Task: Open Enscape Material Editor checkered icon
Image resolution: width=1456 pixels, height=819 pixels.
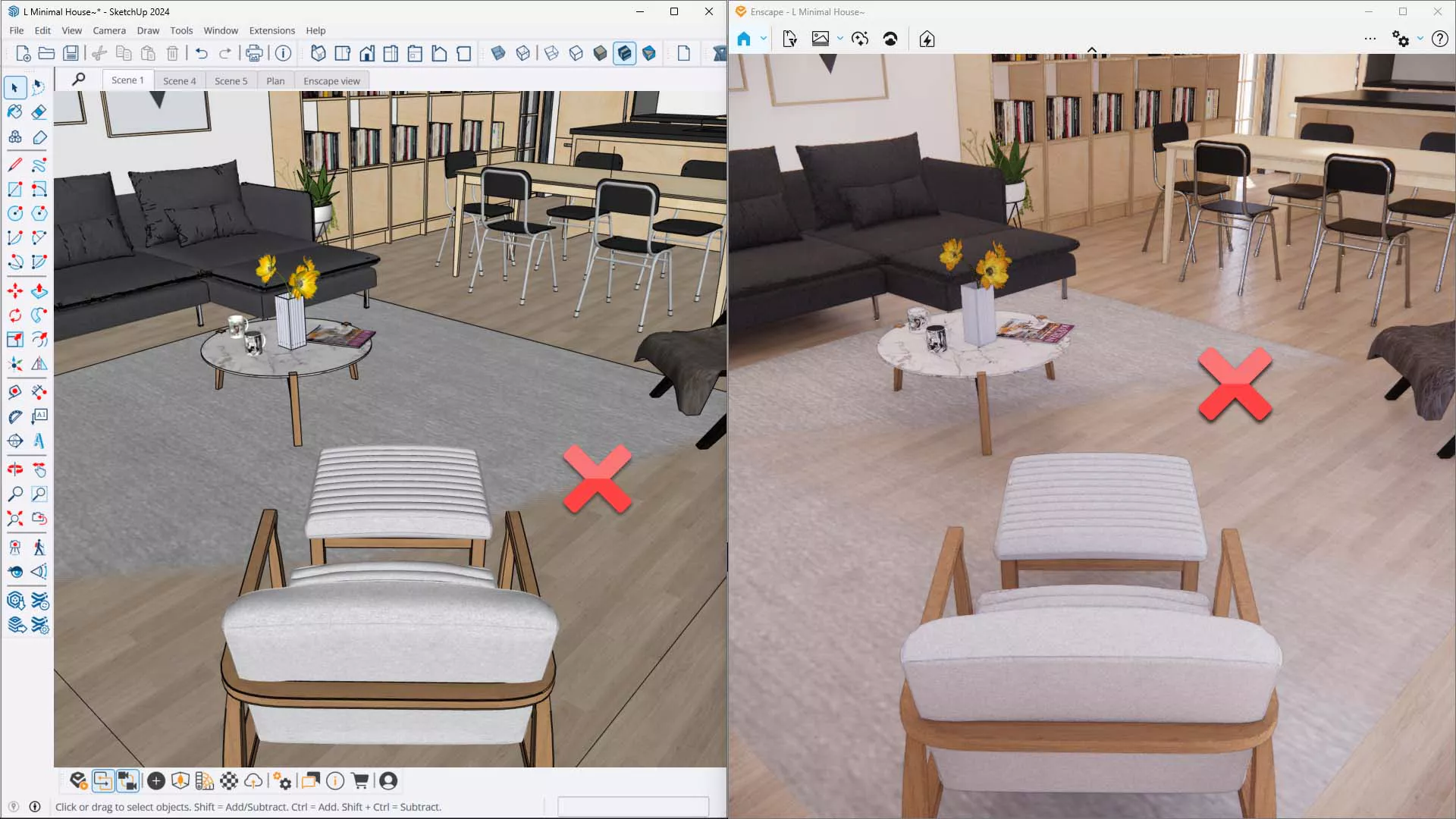Action: [229, 780]
